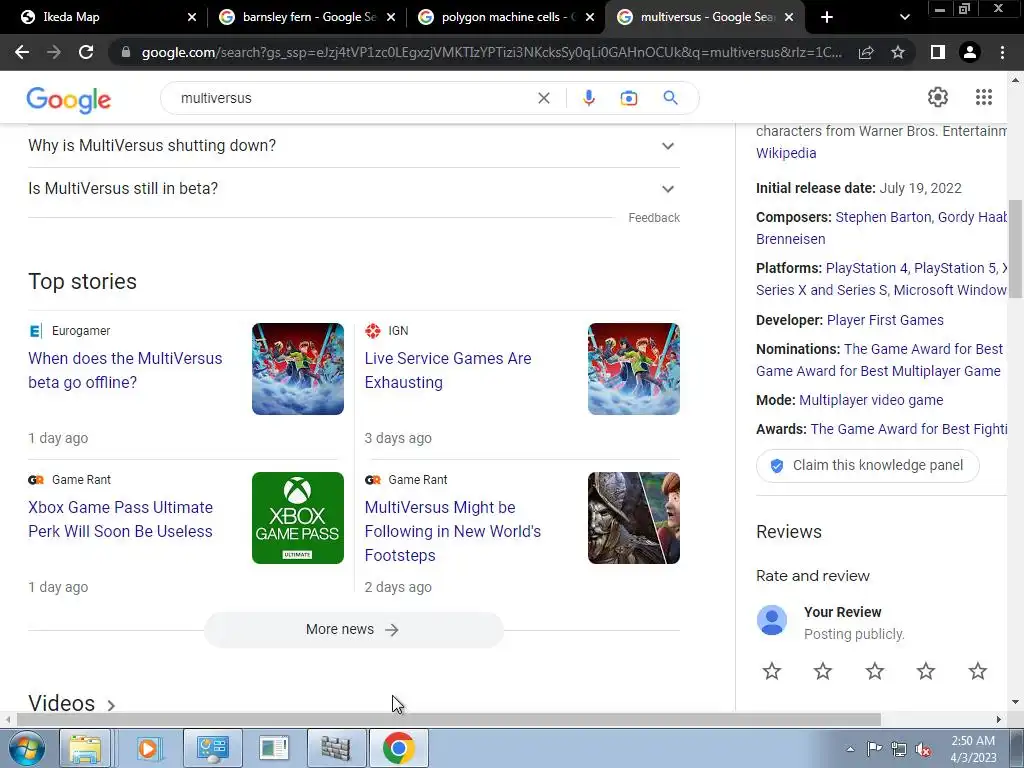The height and width of the screenshot is (768, 1024).
Task: Click the Feedback link
Action: pyautogui.click(x=654, y=217)
